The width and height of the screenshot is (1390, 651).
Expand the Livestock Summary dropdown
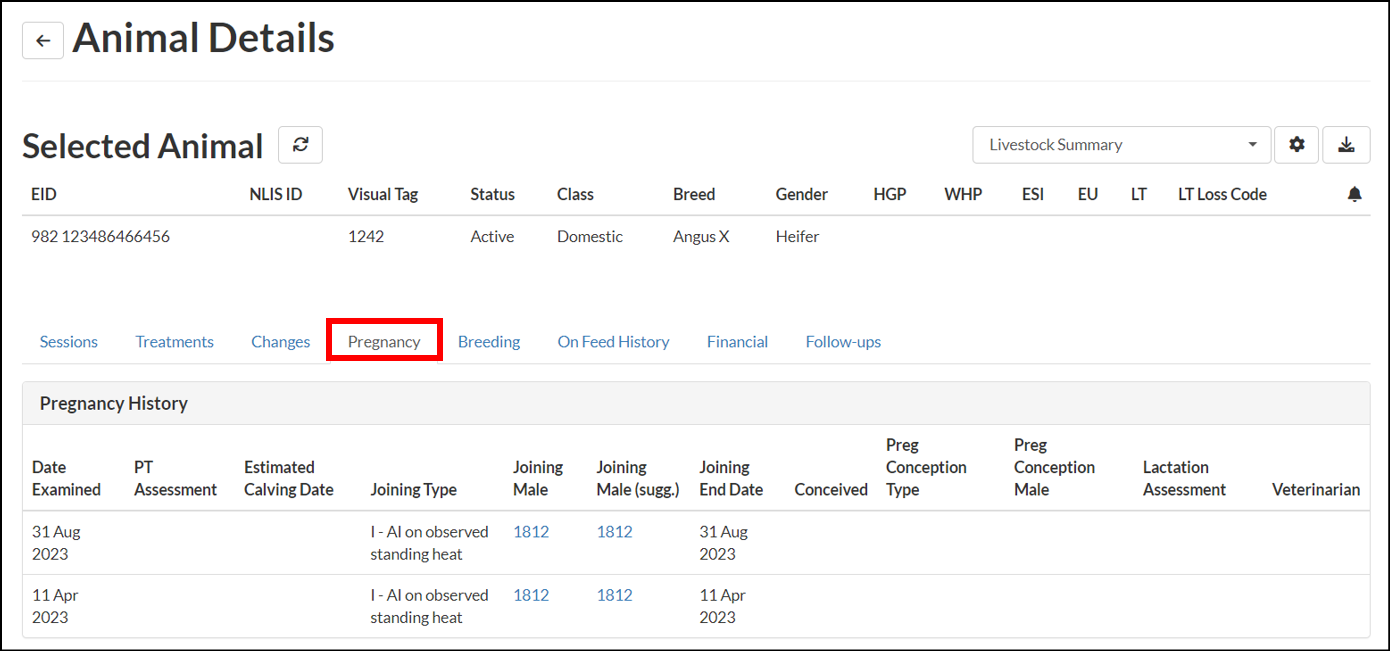1121,145
